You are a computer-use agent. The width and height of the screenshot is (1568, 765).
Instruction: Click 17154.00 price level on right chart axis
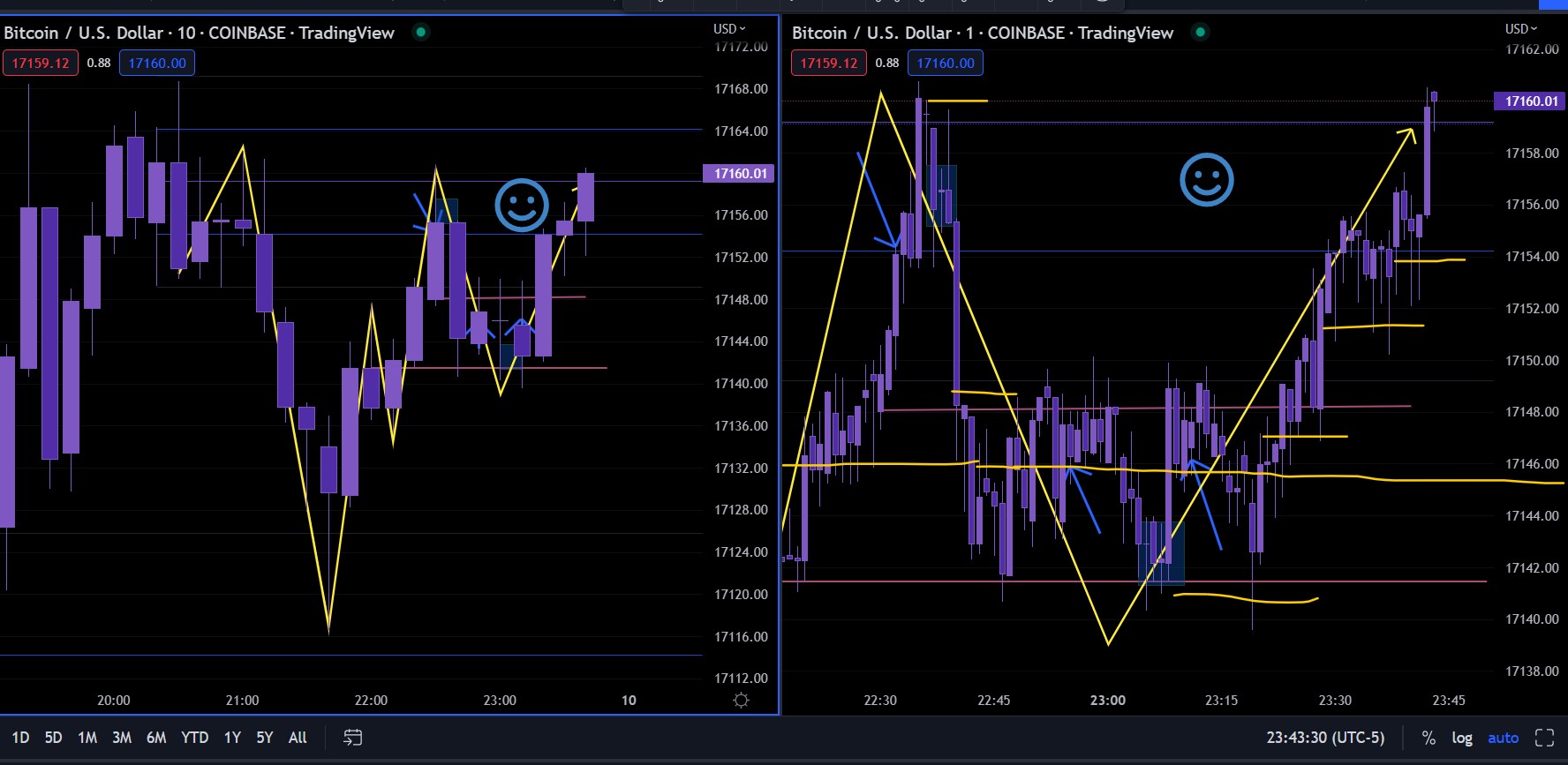(1532, 257)
